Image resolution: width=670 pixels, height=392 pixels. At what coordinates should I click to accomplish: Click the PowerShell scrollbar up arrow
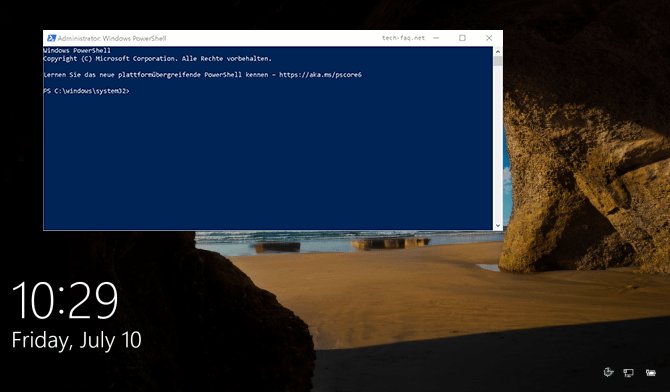[497, 51]
